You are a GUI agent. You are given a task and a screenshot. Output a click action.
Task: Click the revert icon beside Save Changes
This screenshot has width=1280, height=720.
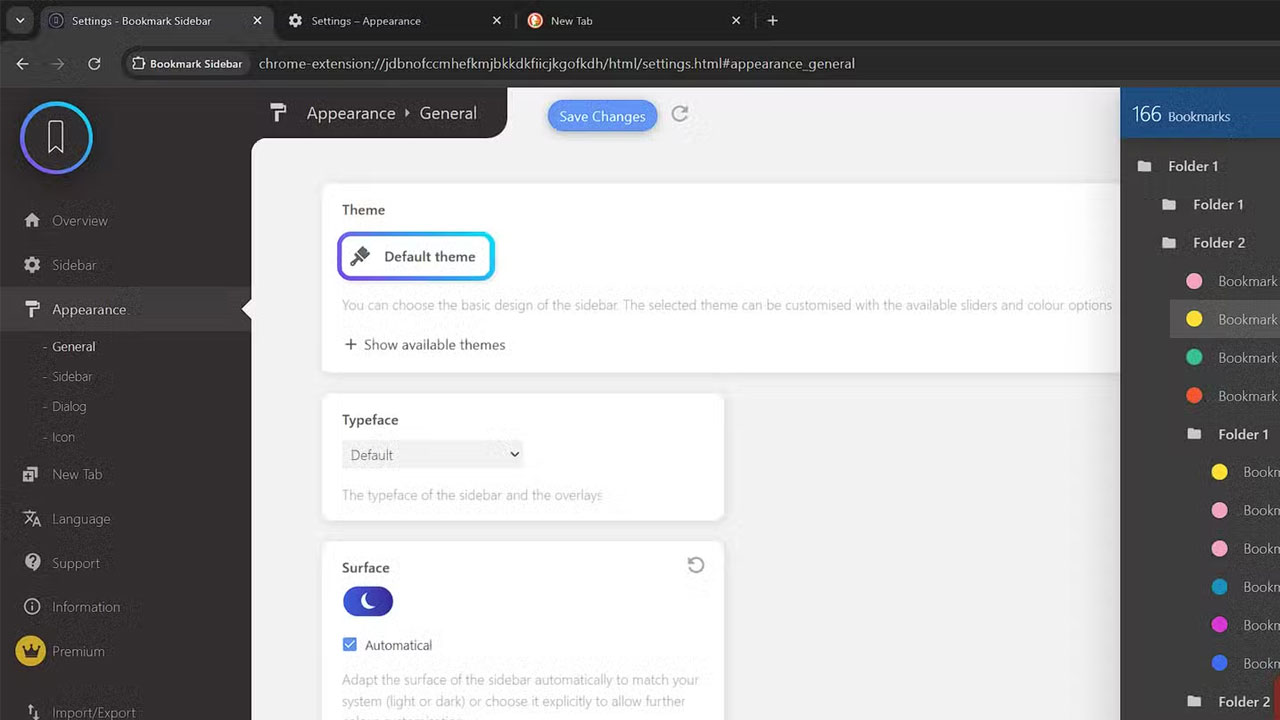click(x=680, y=114)
